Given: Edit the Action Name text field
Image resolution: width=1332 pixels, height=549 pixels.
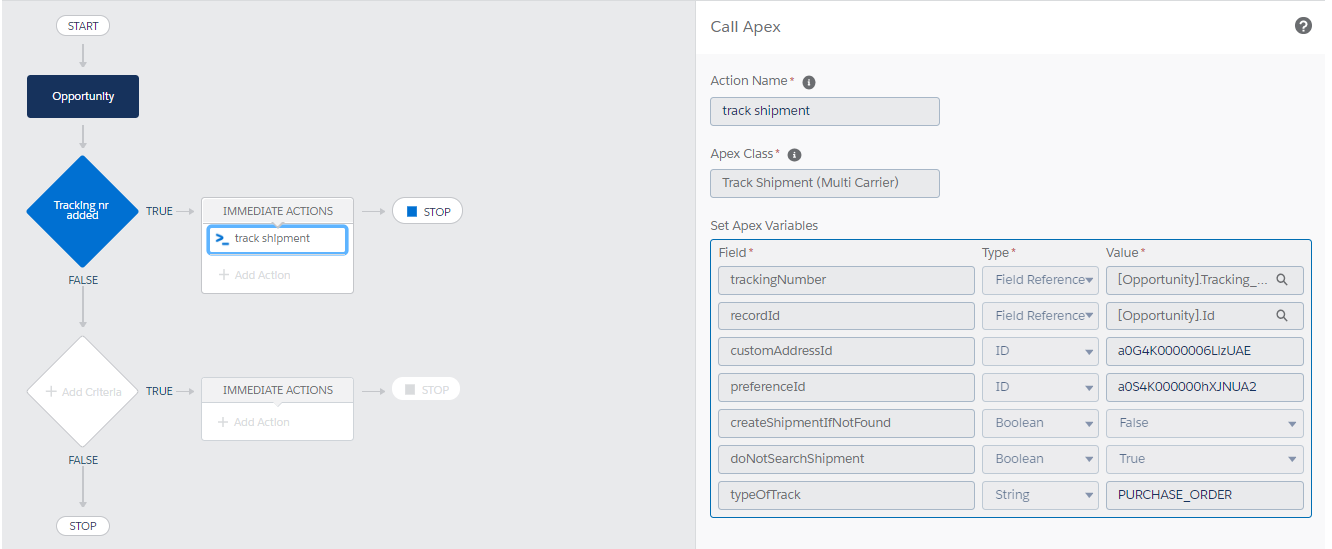Looking at the screenshot, I should (x=825, y=111).
